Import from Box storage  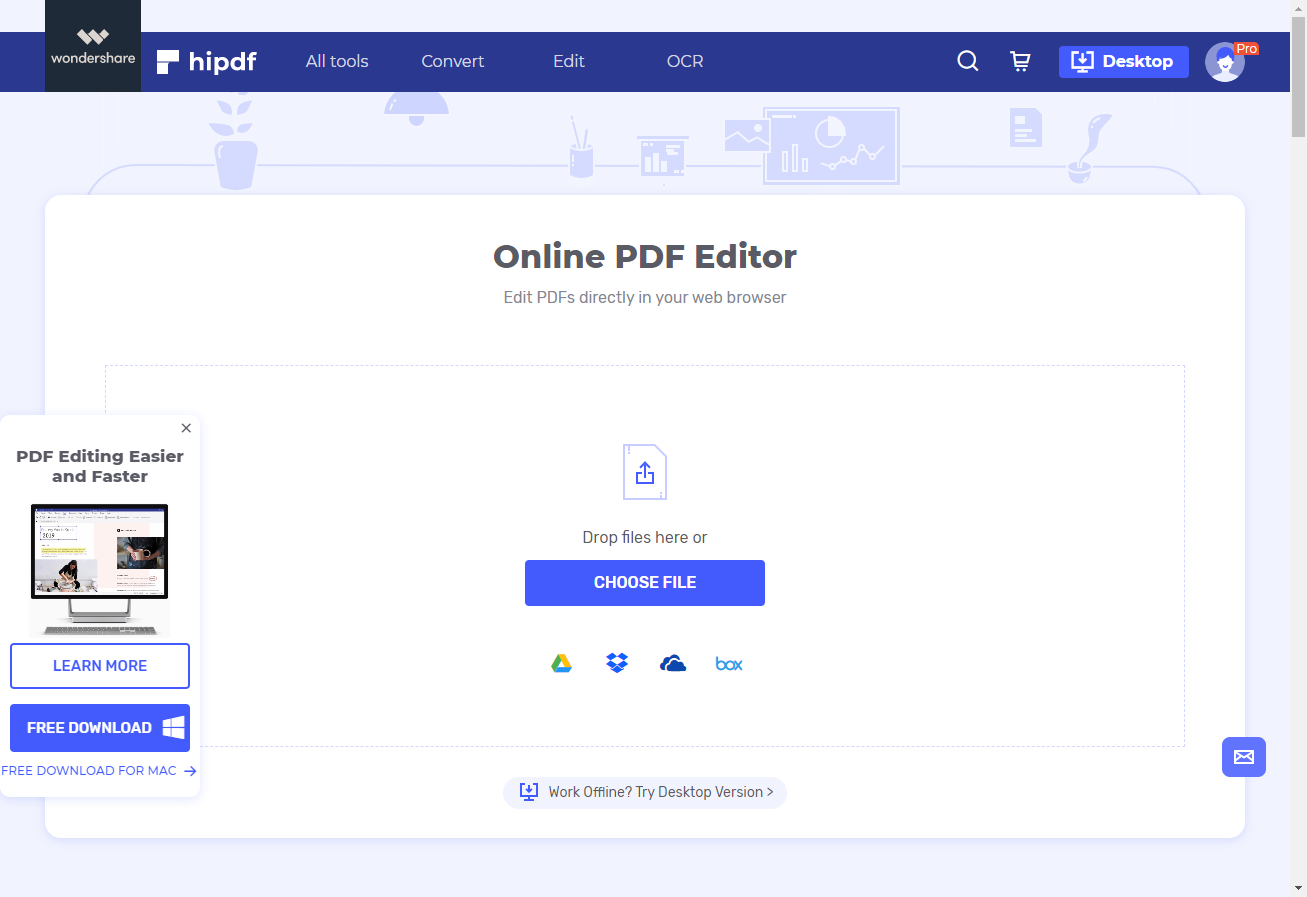(729, 664)
